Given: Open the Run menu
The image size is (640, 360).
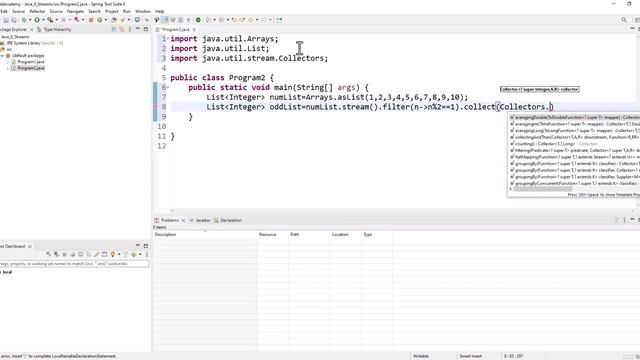Looking at the screenshot, I should pos(127,11).
